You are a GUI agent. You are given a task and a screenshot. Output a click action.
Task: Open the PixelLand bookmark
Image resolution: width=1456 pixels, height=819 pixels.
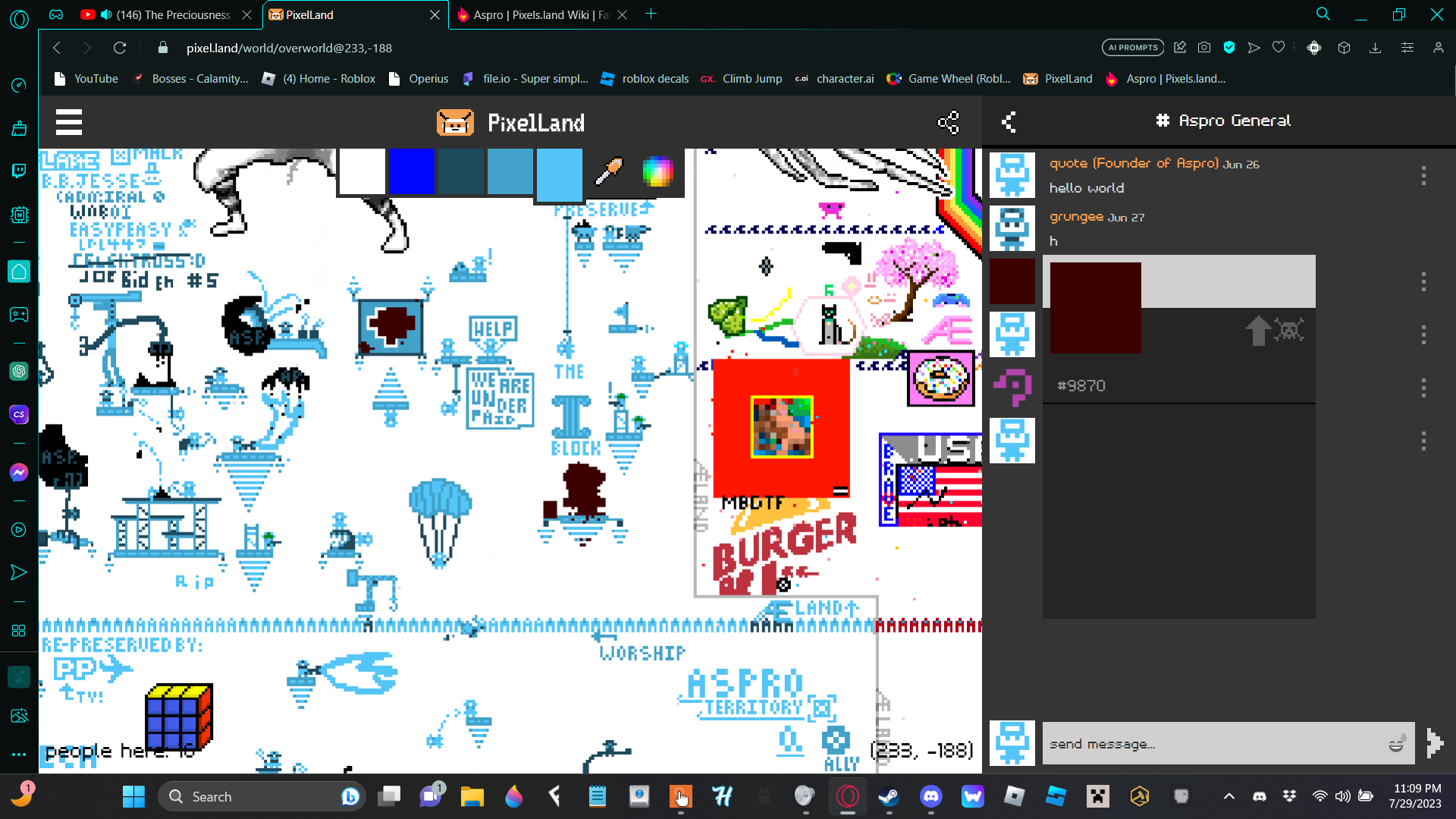1058,79
